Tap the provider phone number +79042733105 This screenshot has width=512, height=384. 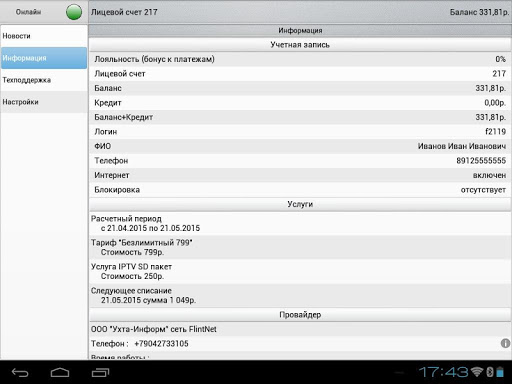[161, 344]
